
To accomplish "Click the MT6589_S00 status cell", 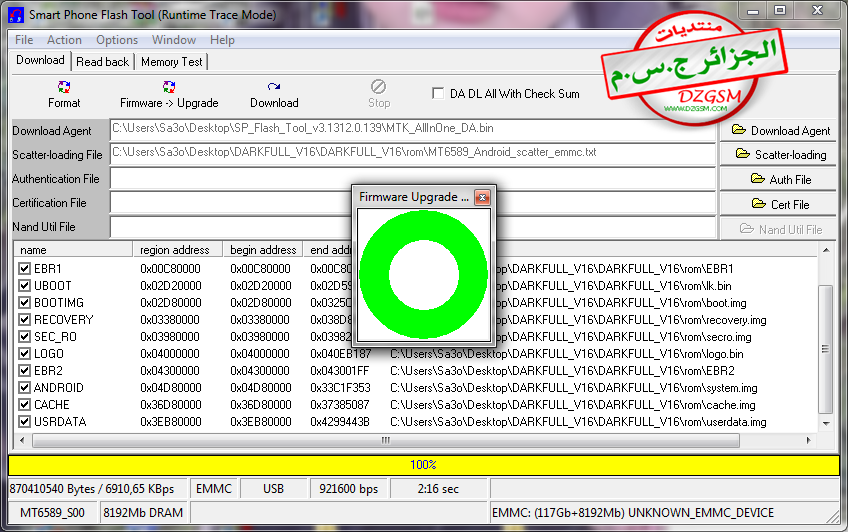I will click(52, 513).
